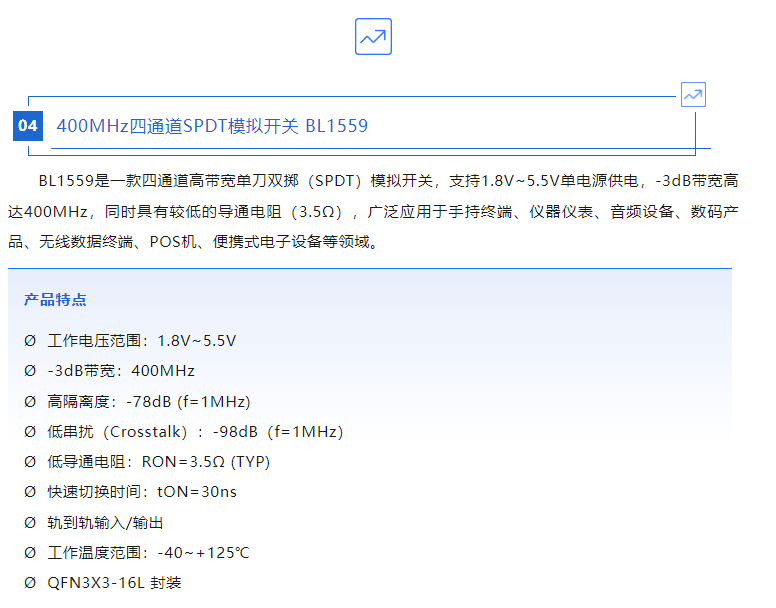Click the 低导通电阻 RON=3.5Ω line
776x608 pixels.
pyautogui.click(x=159, y=462)
